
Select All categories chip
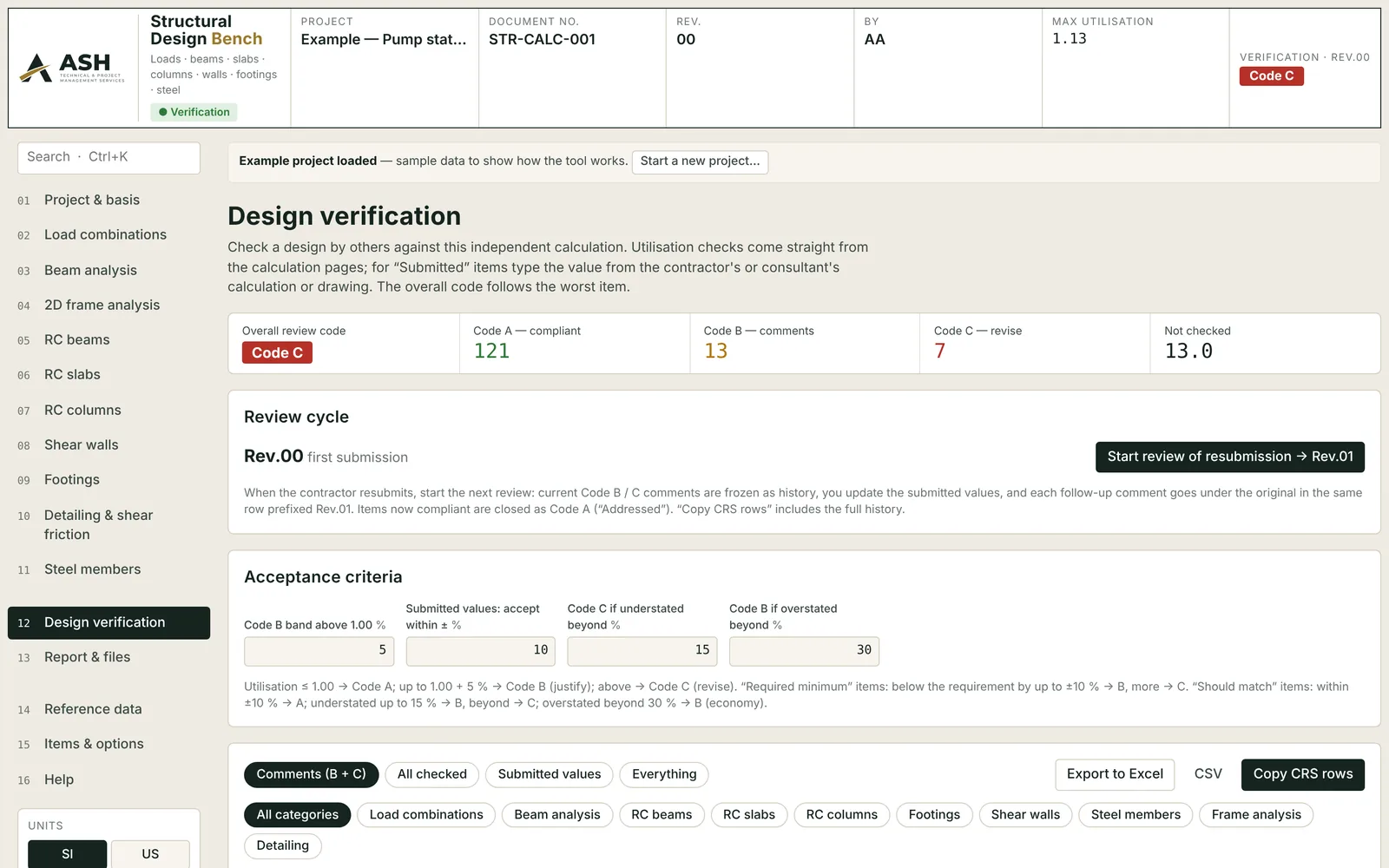pyautogui.click(x=298, y=815)
